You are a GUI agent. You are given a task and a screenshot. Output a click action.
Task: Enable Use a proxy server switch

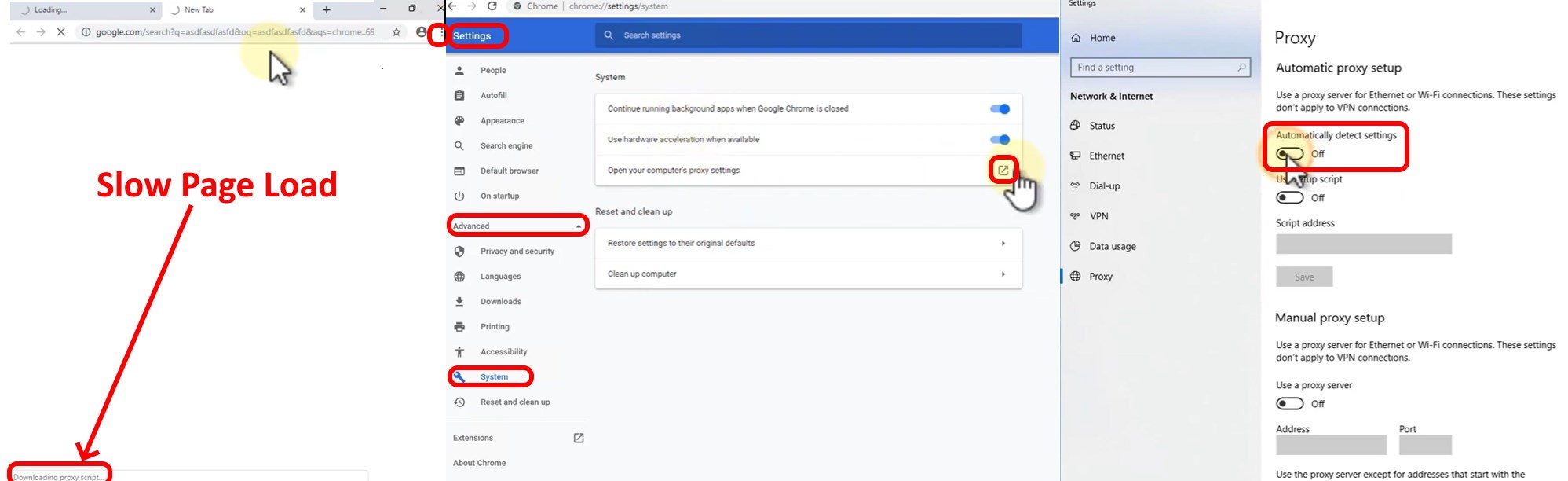(x=1289, y=404)
